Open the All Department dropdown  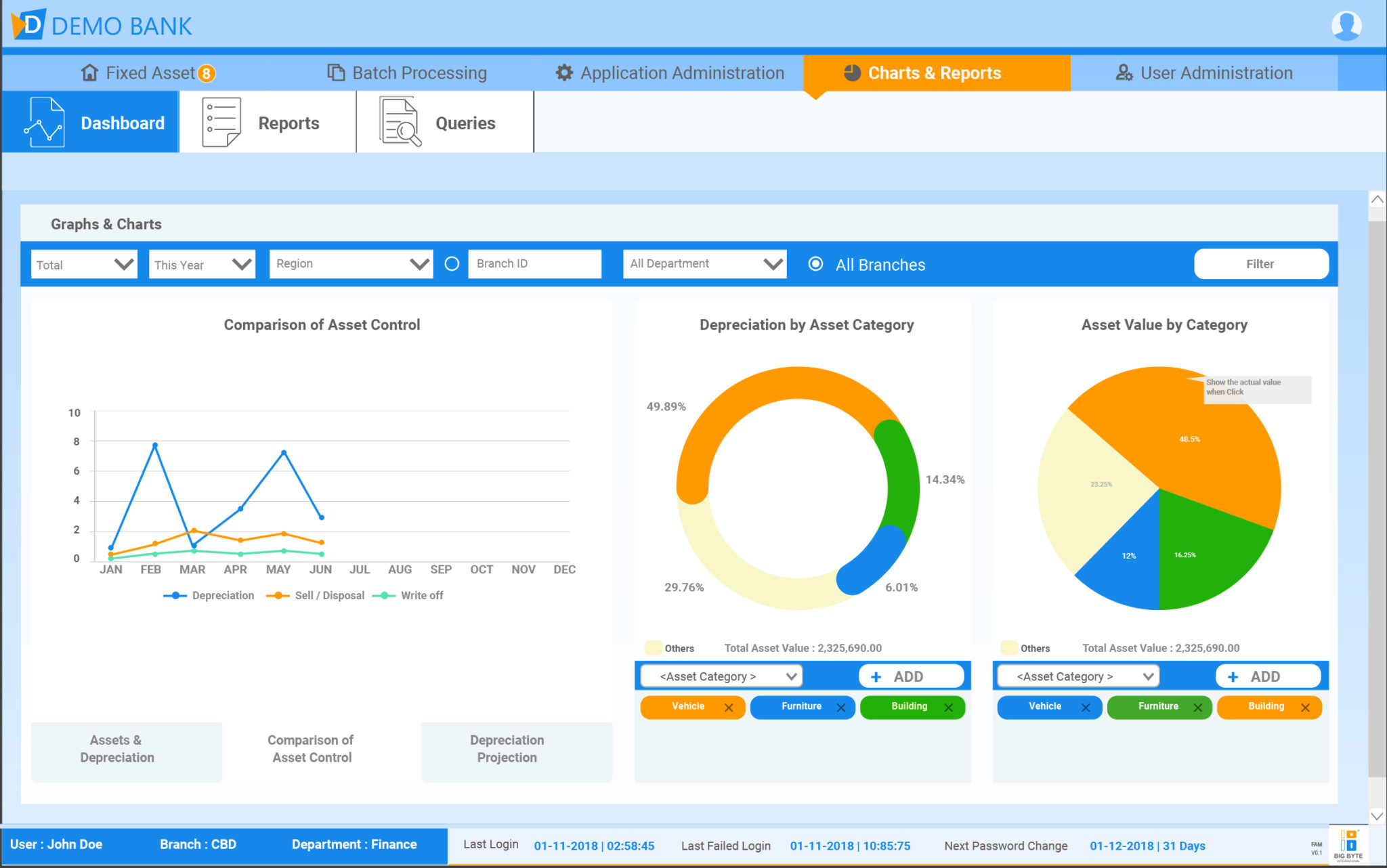point(704,264)
